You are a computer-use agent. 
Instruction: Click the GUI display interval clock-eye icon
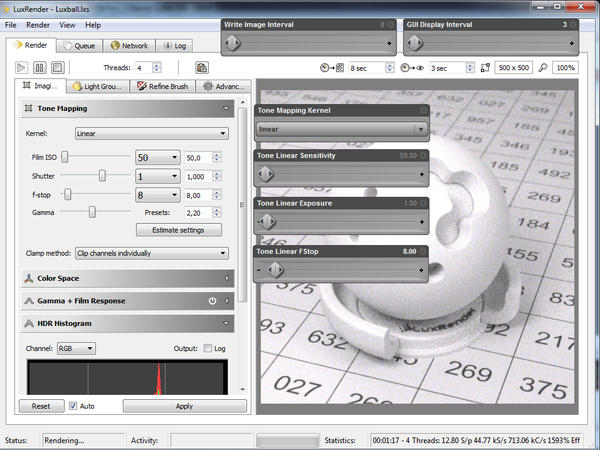pyautogui.click(x=412, y=68)
